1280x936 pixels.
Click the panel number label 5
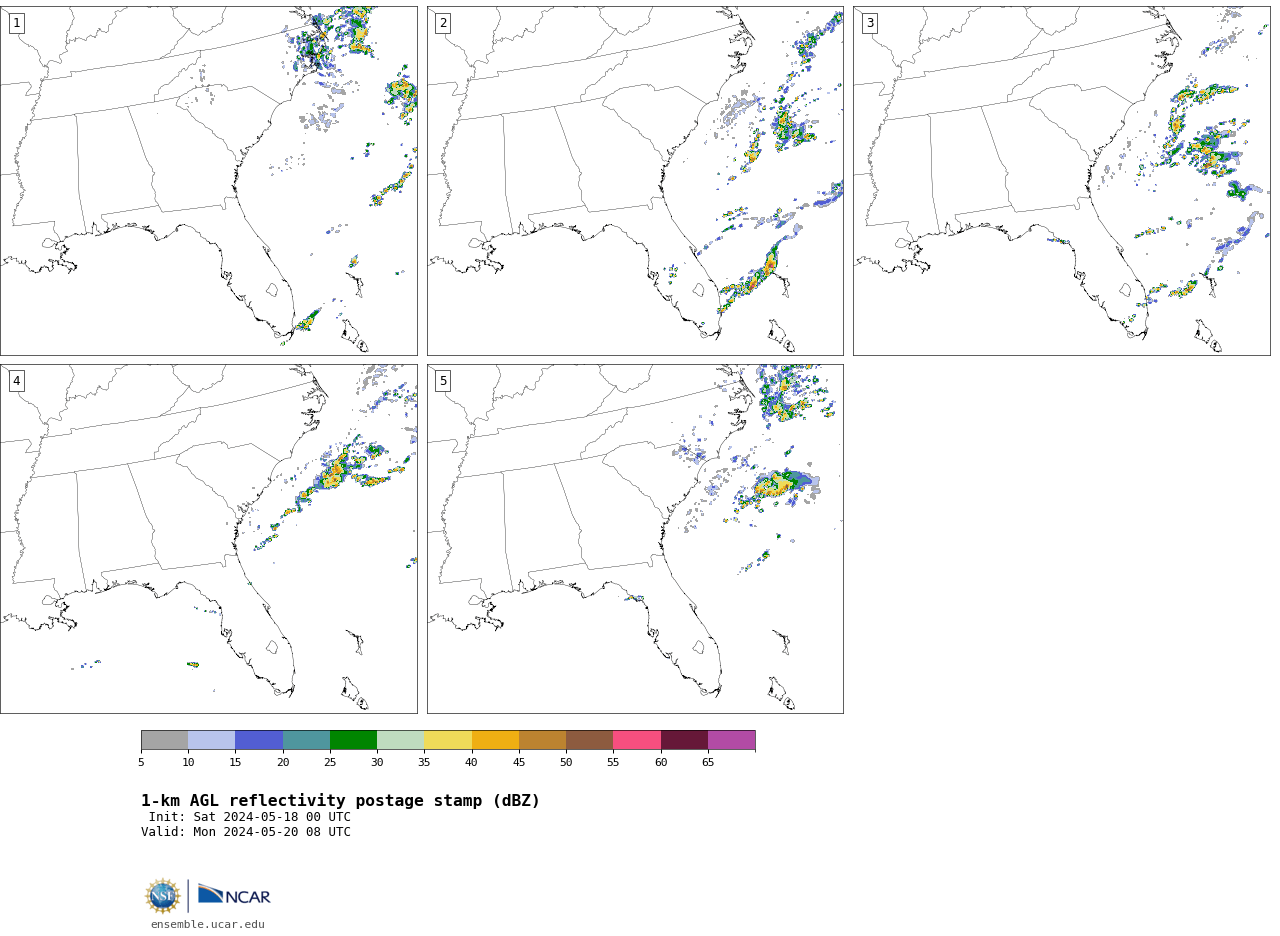tap(443, 381)
